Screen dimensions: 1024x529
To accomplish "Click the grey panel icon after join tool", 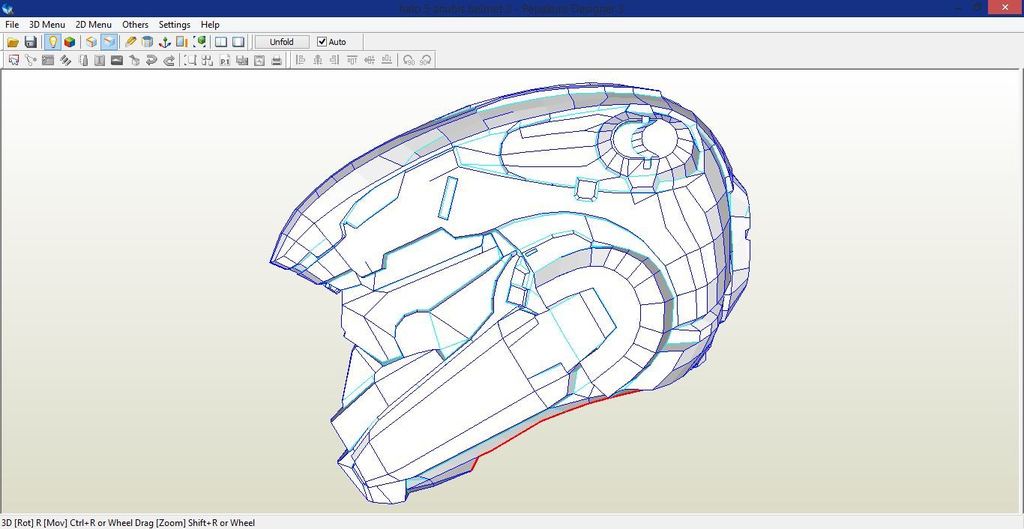I will pyautogui.click(x=48, y=61).
